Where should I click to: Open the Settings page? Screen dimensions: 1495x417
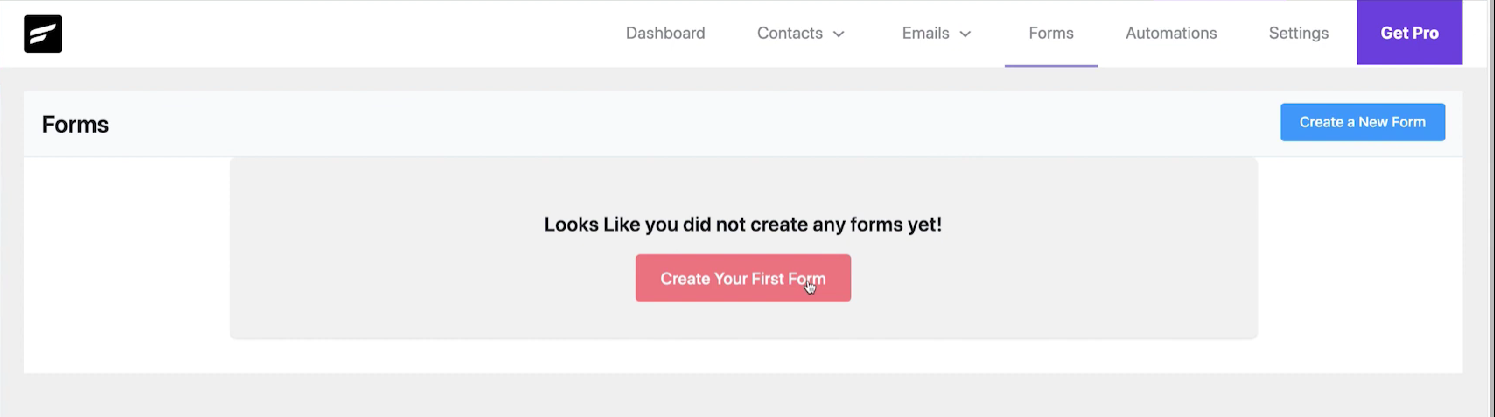point(1298,33)
